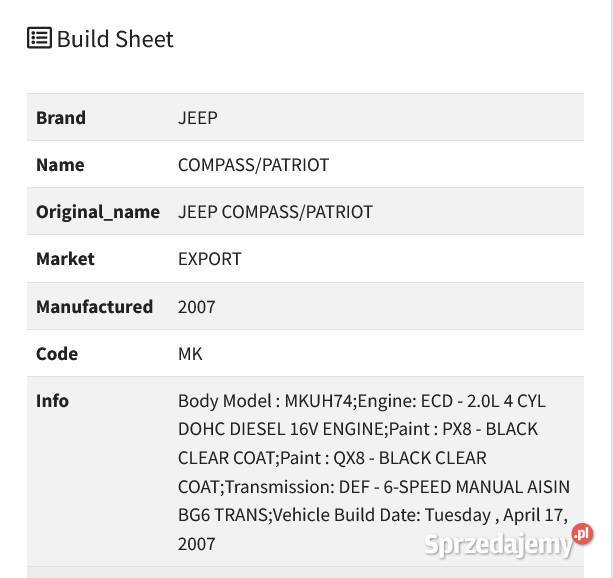Click the 2007 manufactured year value
This screenshot has width=613, height=578.
coord(196,306)
